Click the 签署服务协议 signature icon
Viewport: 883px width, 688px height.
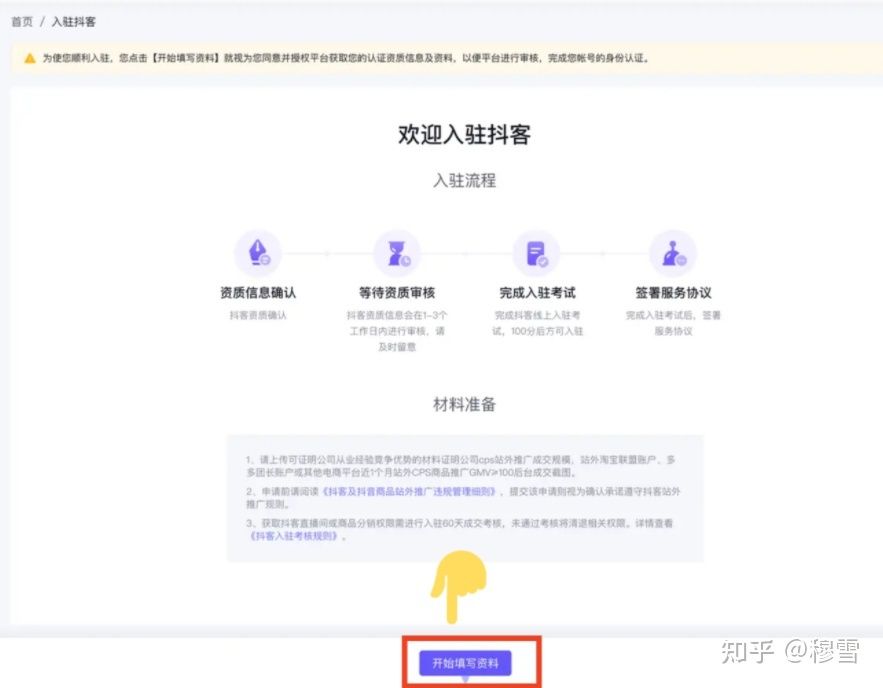click(673, 251)
